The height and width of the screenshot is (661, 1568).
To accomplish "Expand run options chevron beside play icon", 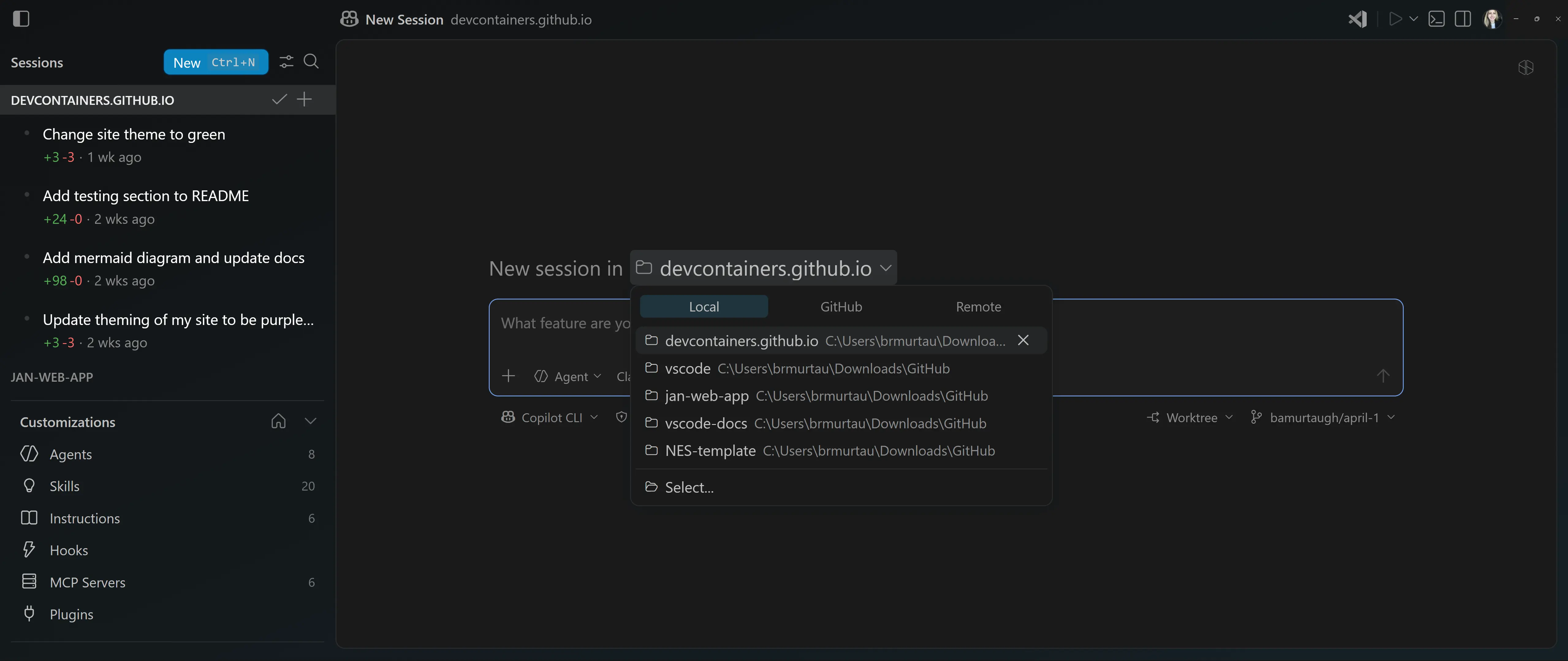I will (x=1413, y=19).
